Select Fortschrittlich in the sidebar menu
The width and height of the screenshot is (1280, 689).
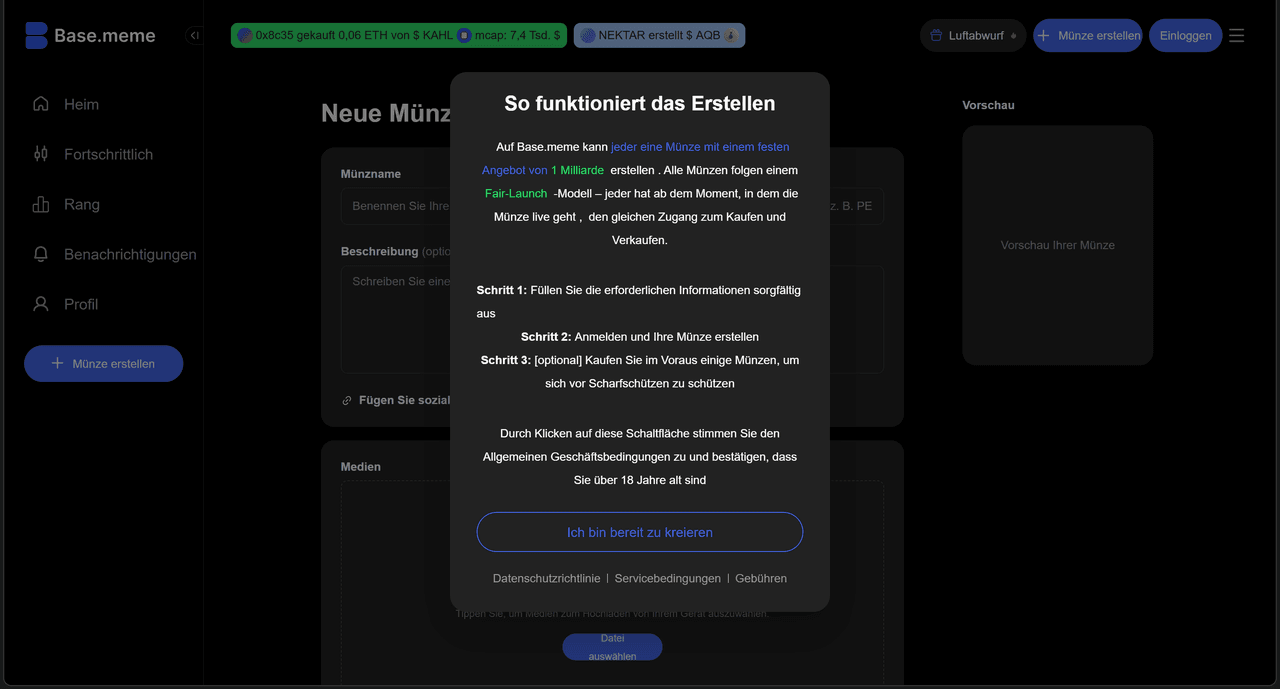click(108, 154)
